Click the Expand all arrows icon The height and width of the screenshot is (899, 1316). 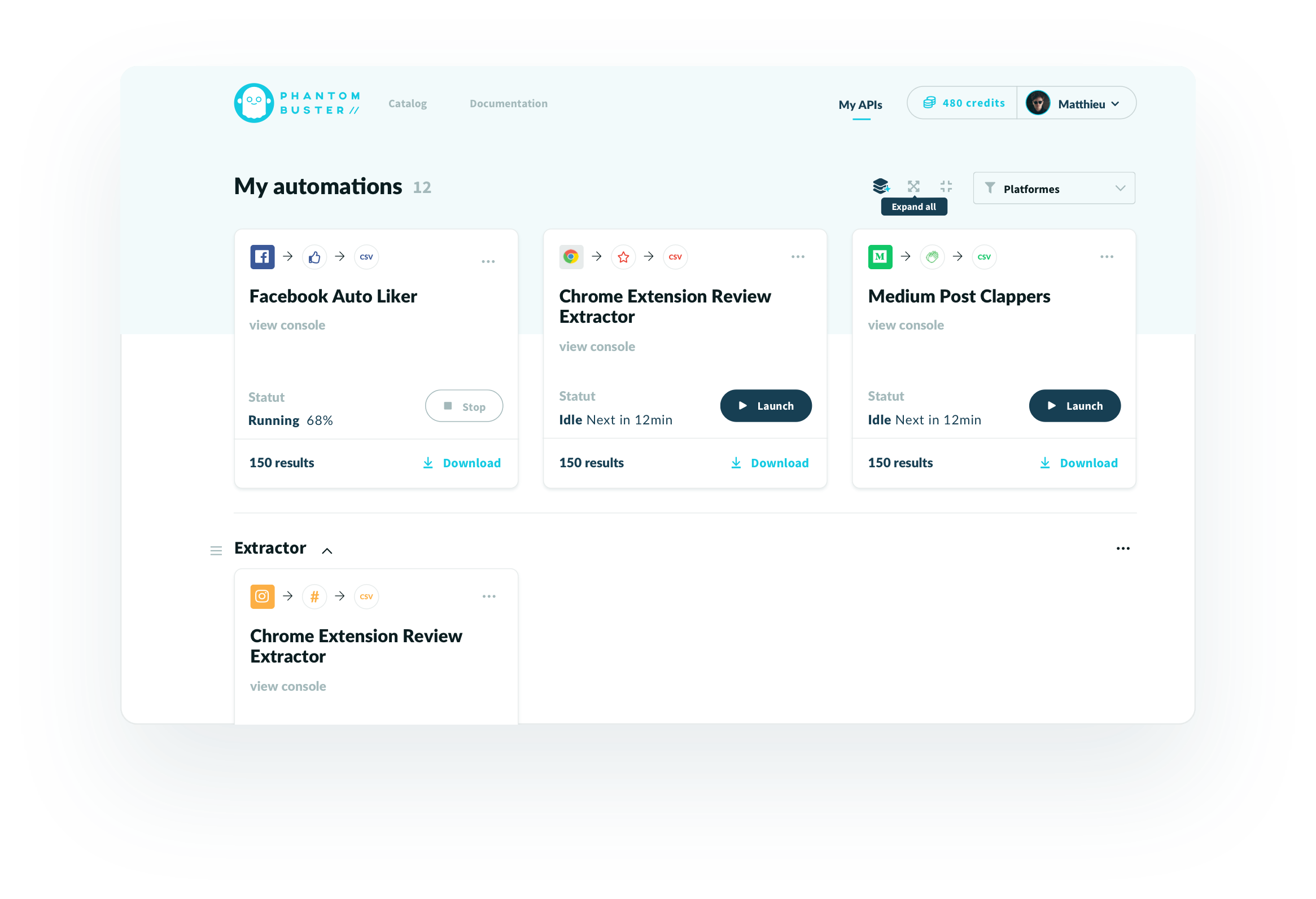[x=913, y=186]
